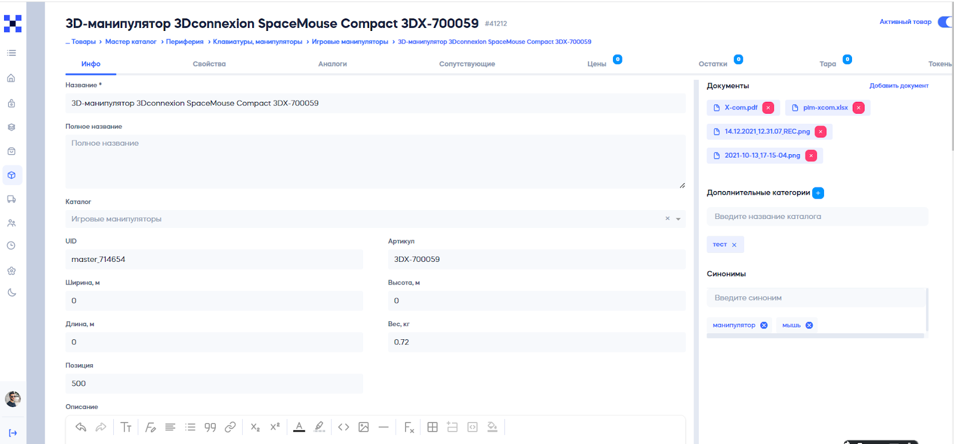Click the add table row icon

[452, 427]
